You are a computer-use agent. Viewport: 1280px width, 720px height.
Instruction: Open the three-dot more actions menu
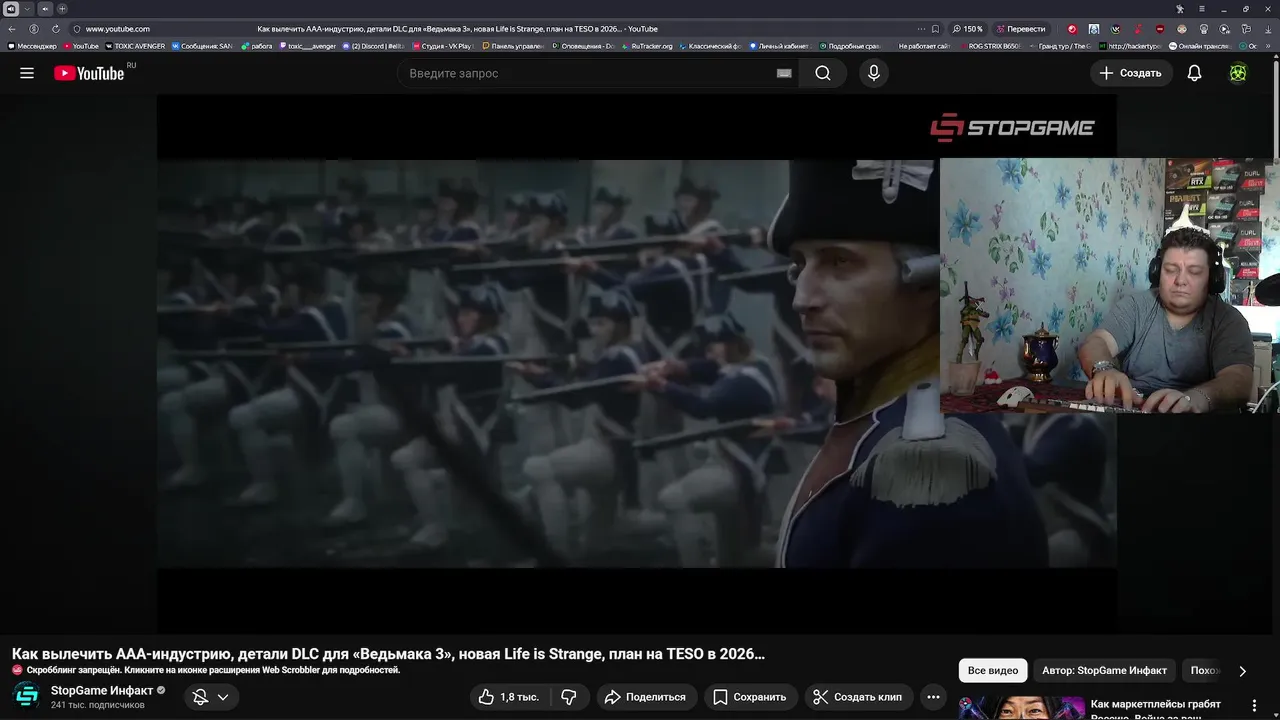point(933,697)
